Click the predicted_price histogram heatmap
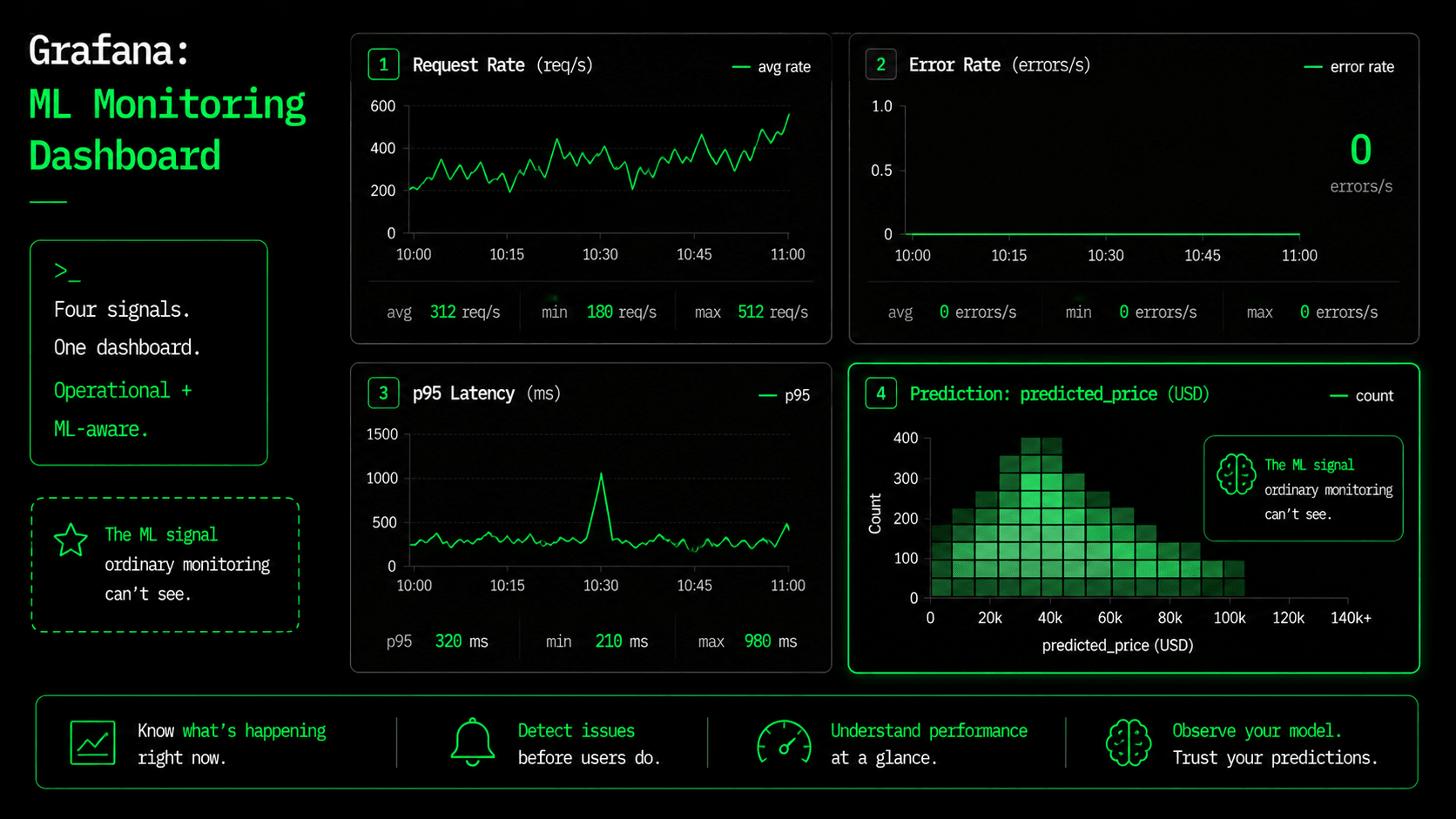 [x=1087, y=518]
